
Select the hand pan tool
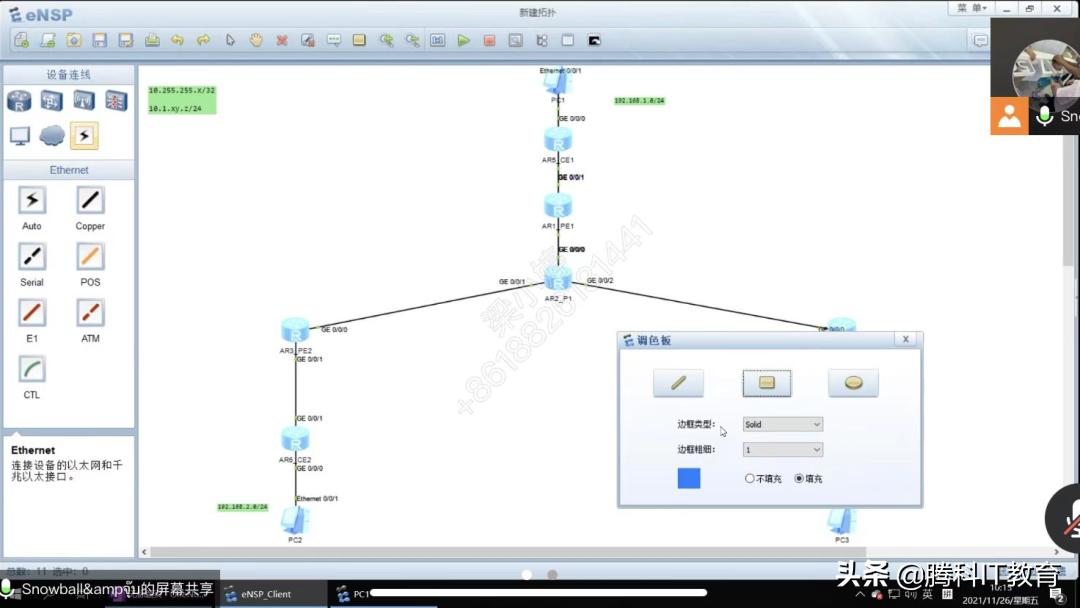256,40
